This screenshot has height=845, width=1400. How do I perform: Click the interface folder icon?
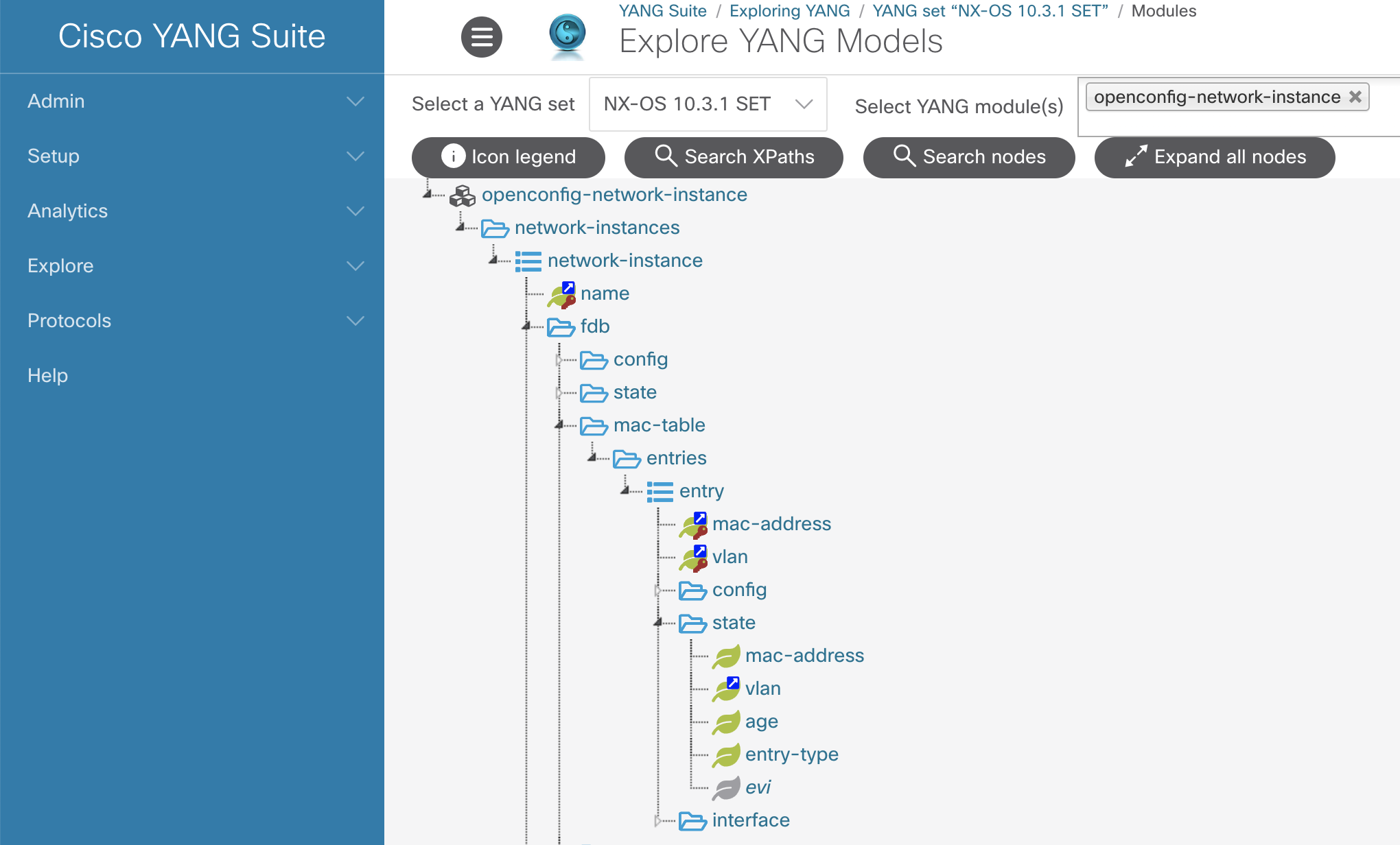(x=692, y=821)
